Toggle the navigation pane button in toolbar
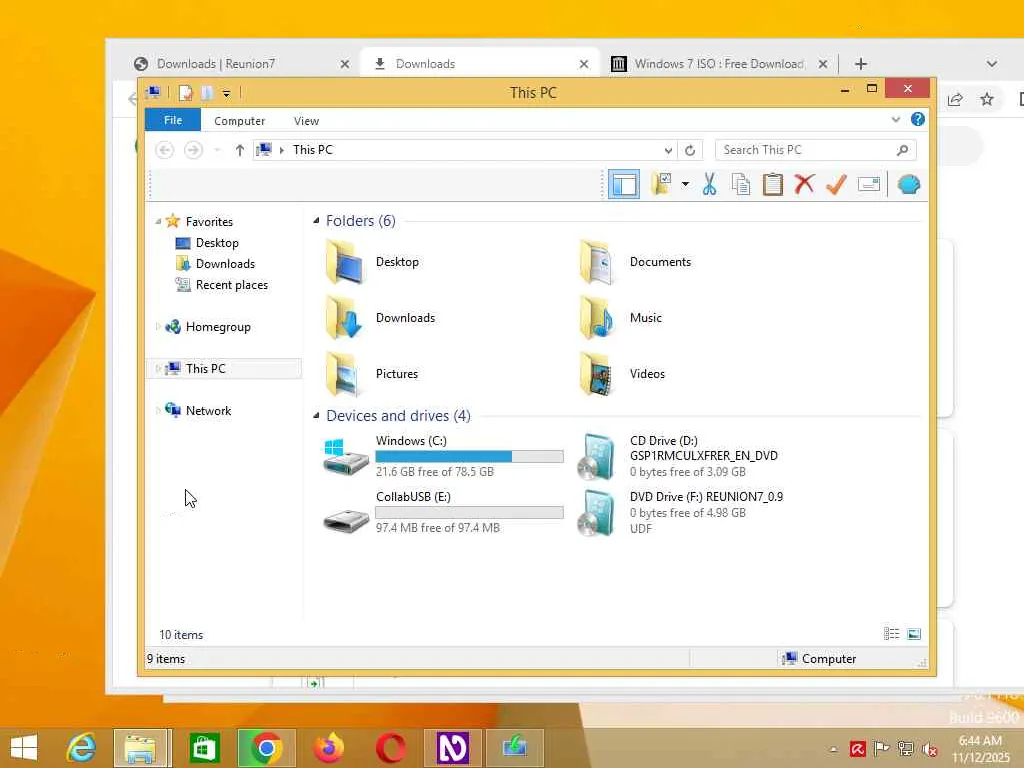The width and height of the screenshot is (1024, 768). point(624,185)
